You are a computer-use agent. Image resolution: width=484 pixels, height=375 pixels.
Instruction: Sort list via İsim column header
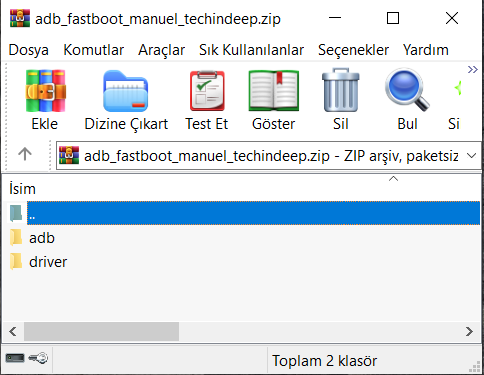(x=22, y=189)
